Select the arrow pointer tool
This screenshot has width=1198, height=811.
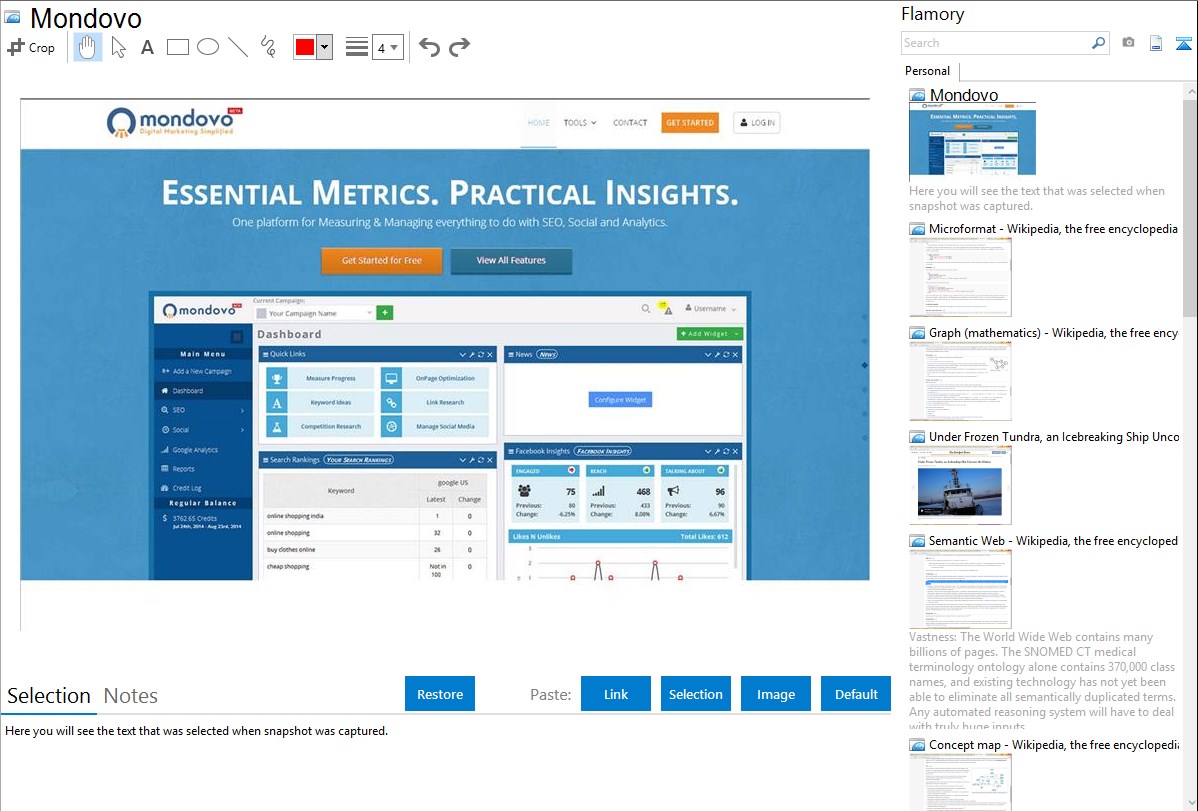(x=118, y=47)
